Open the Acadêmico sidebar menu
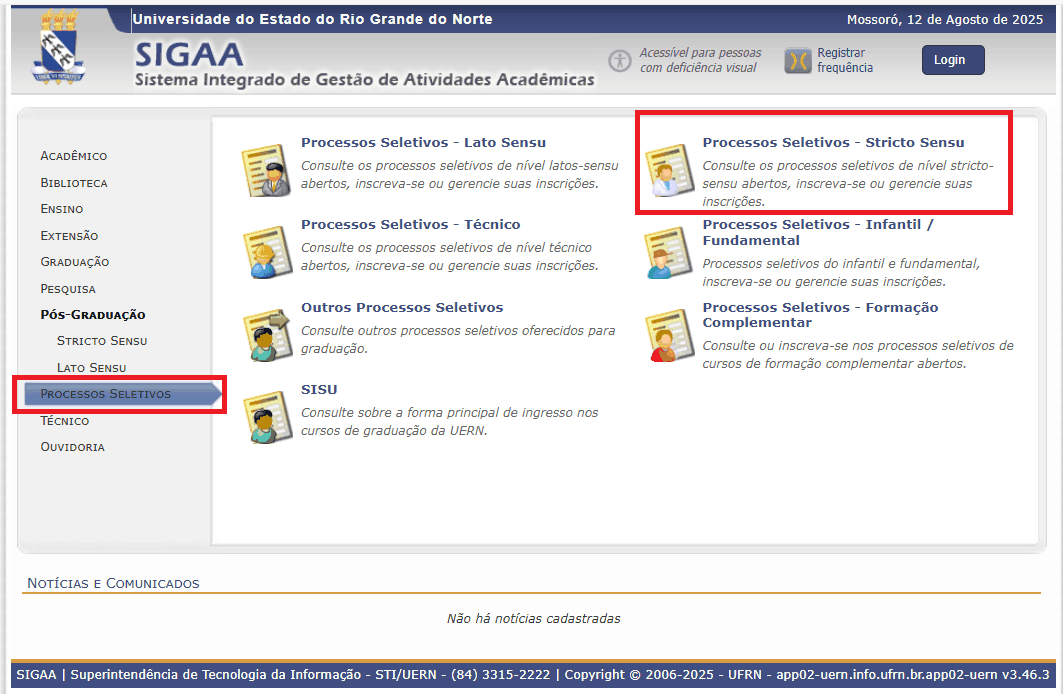 pyautogui.click(x=74, y=156)
